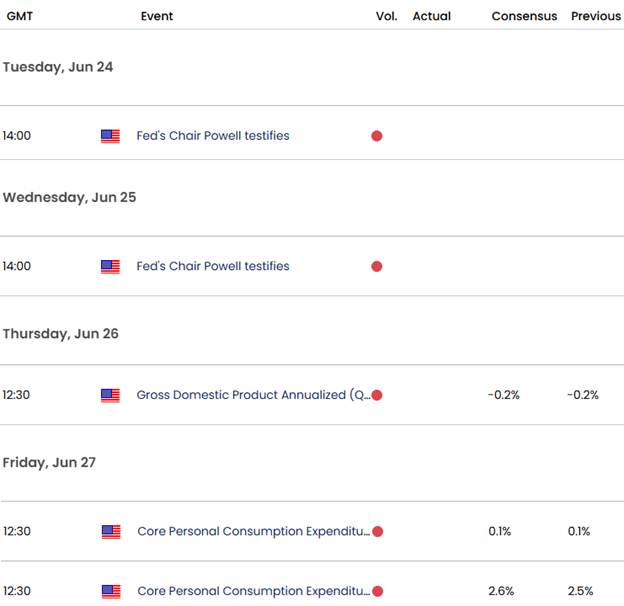Click the US flag in the 0.1% consensus row

point(110,531)
